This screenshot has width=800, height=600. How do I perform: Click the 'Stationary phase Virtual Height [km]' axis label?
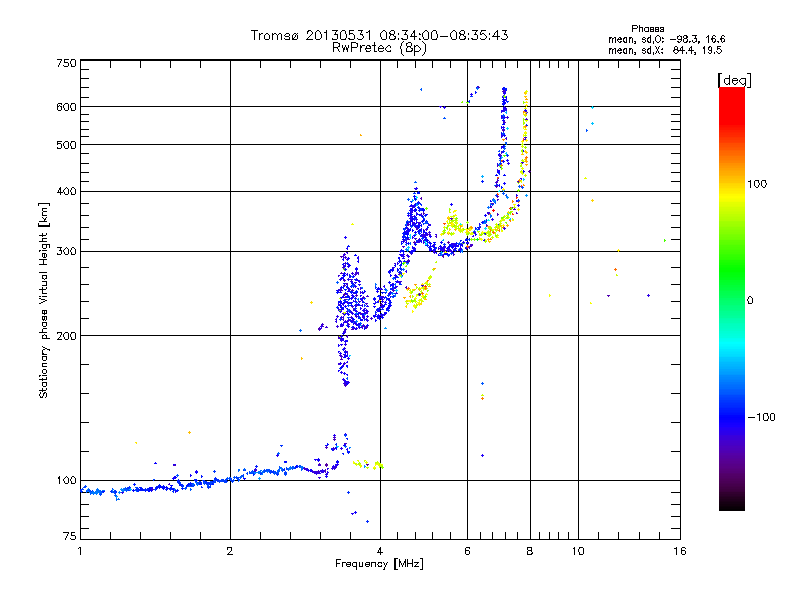click(44, 301)
